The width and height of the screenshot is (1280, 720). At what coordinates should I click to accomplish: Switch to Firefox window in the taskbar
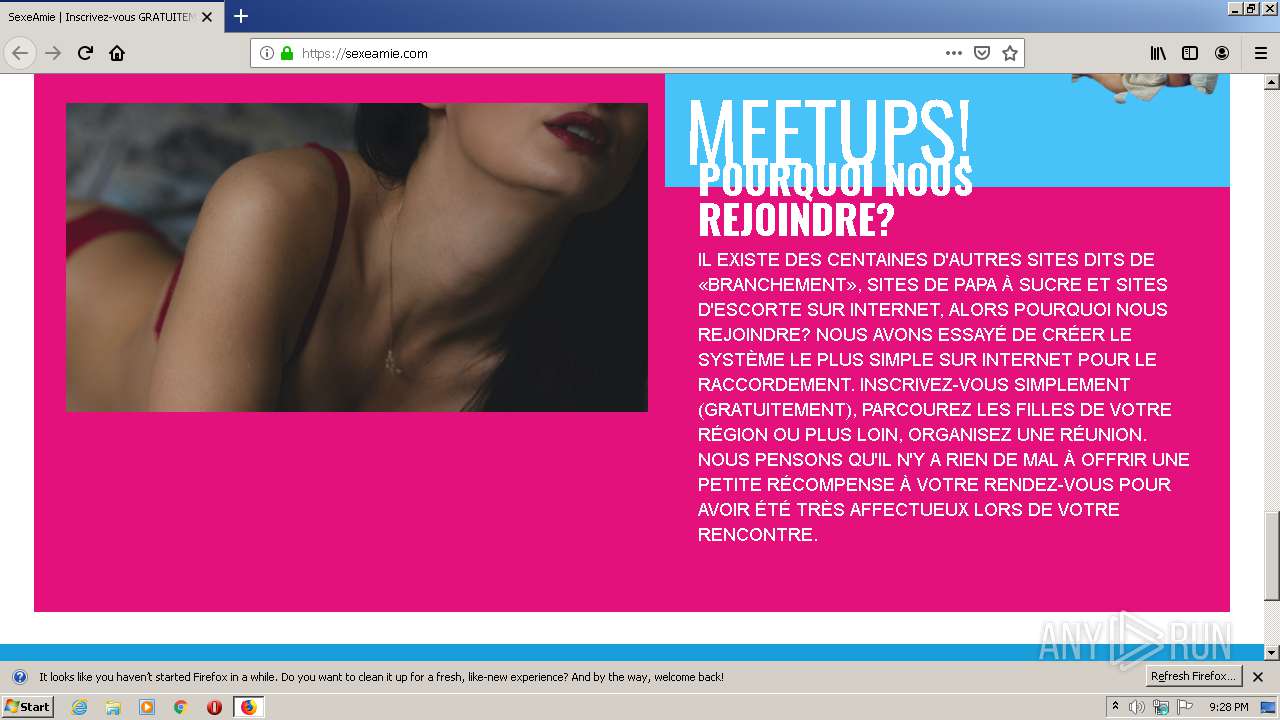(248, 707)
